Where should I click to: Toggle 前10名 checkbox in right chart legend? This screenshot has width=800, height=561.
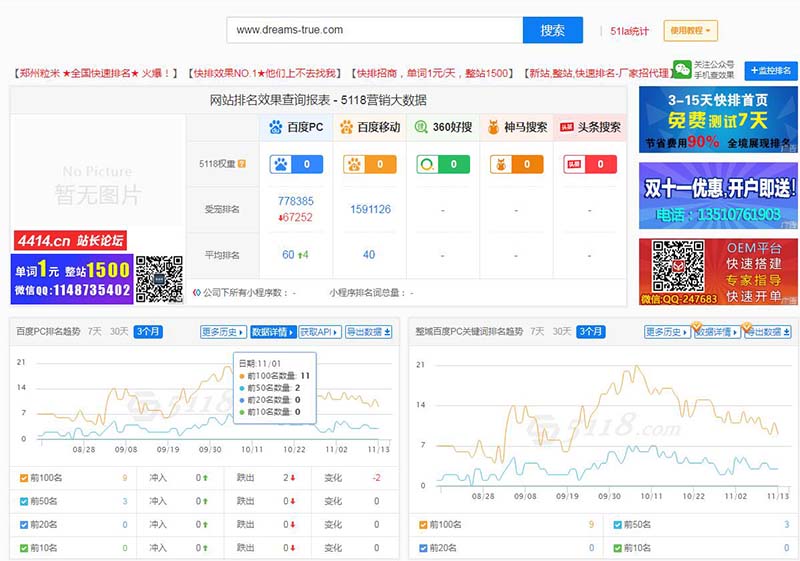tap(618, 548)
